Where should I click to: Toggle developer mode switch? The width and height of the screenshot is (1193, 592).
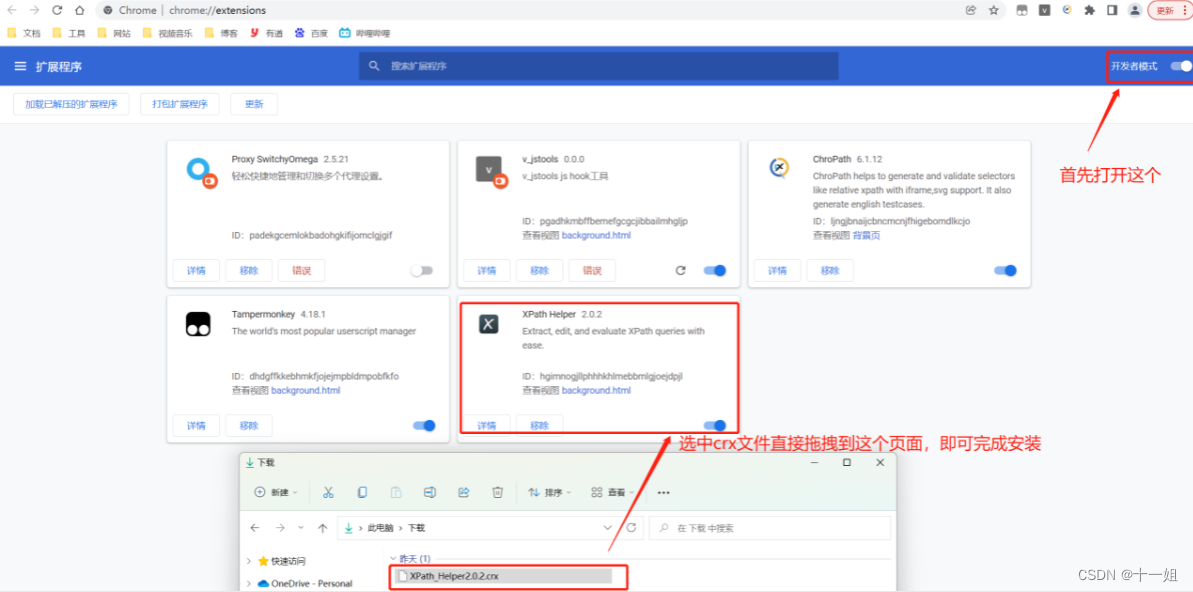coord(1181,66)
